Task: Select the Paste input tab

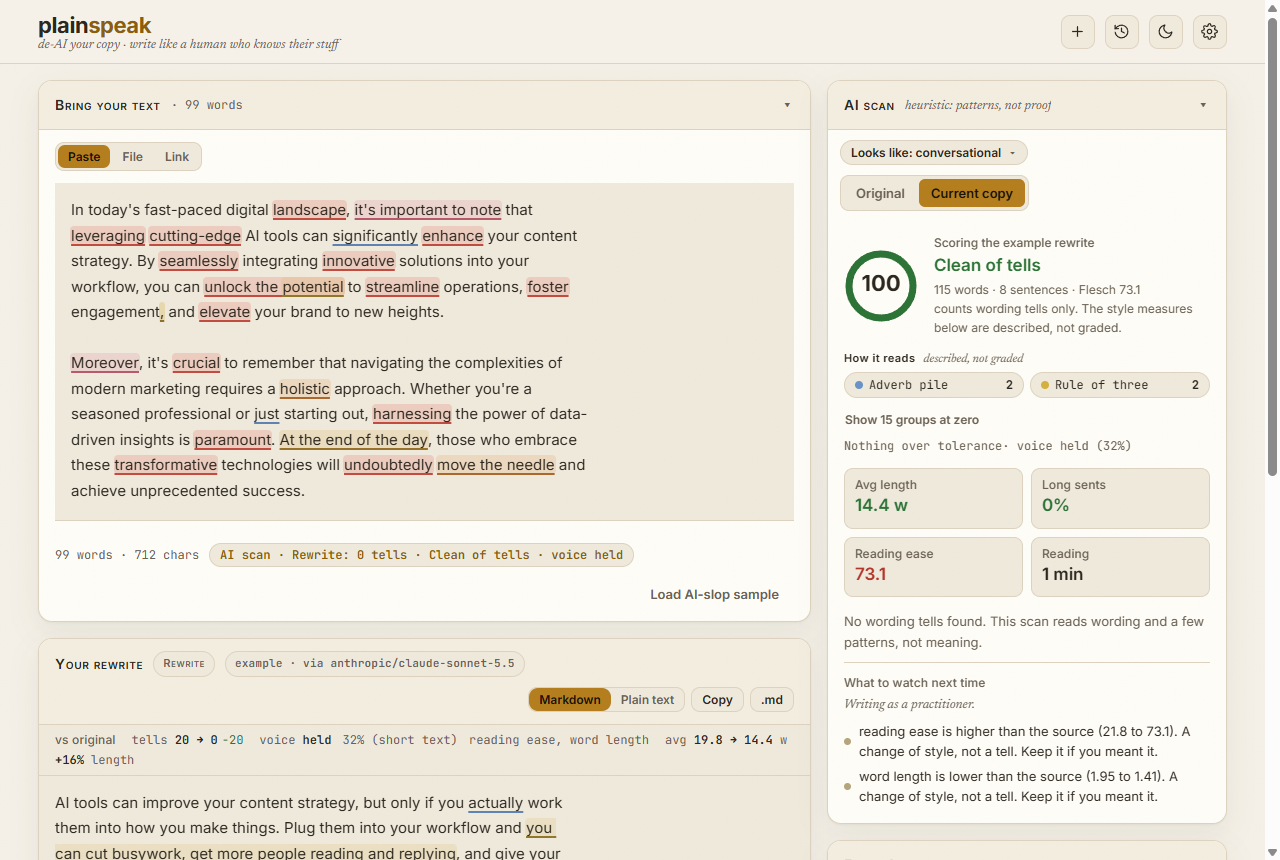Action: click(84, 157)
